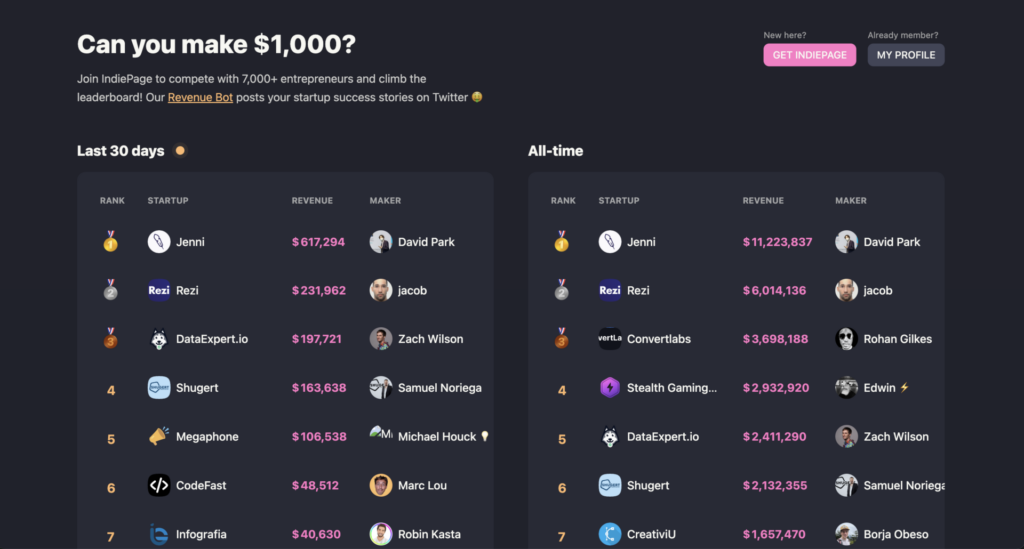The image size is (1024, 549).
Task: Click the Convertlabs logo icon
Action: point(610,339)
